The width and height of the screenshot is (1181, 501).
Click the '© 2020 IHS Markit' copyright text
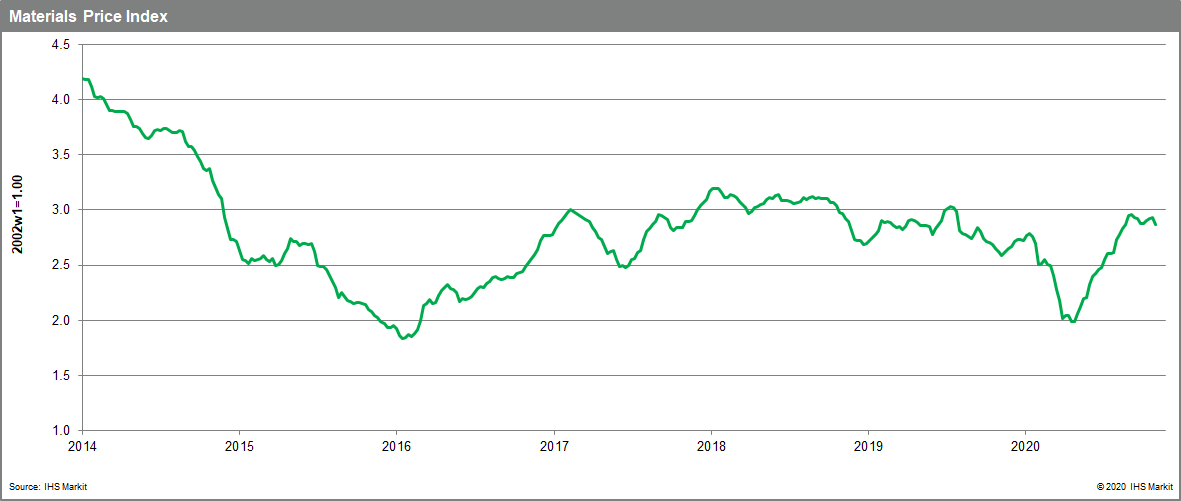tap(1134, 487)
